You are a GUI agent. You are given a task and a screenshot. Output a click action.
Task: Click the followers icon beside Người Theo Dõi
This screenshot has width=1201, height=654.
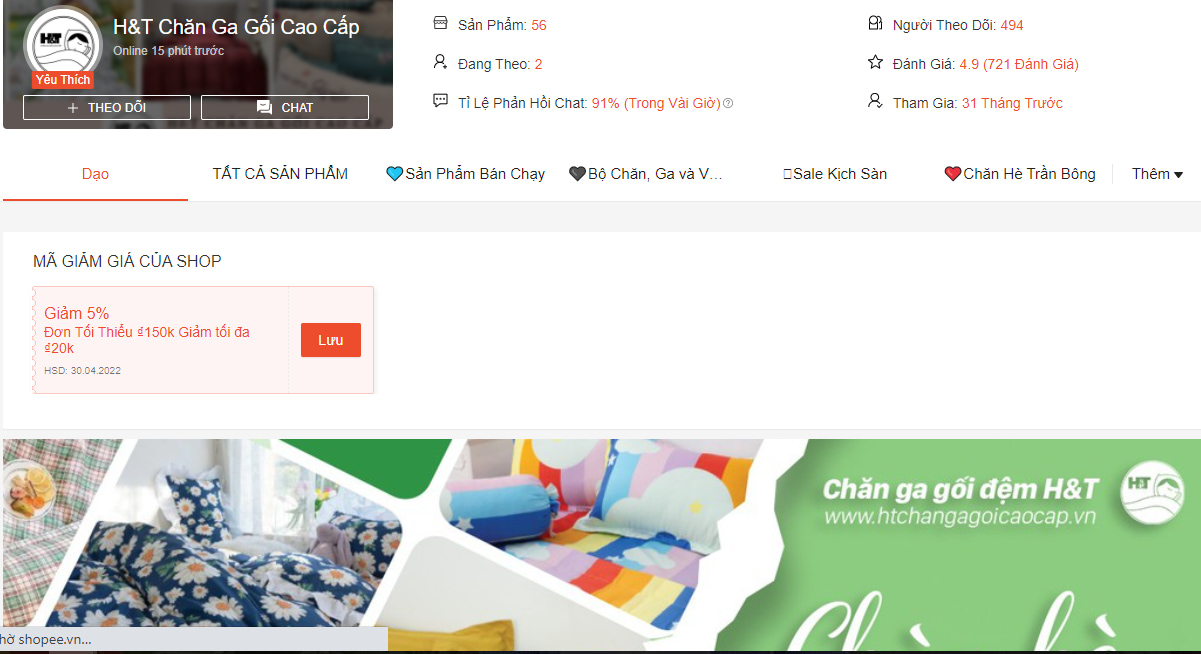875,23
